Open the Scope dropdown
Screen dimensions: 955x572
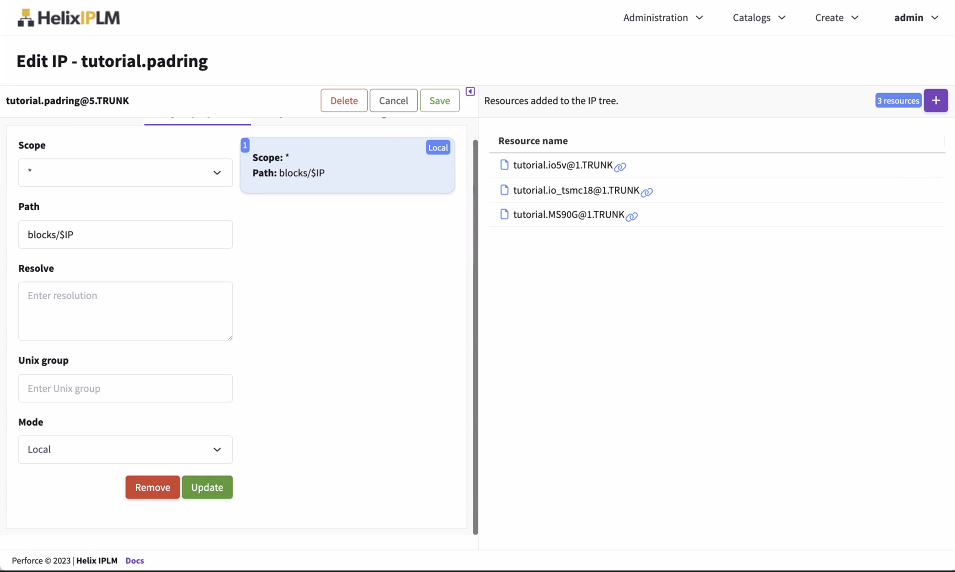125,173
